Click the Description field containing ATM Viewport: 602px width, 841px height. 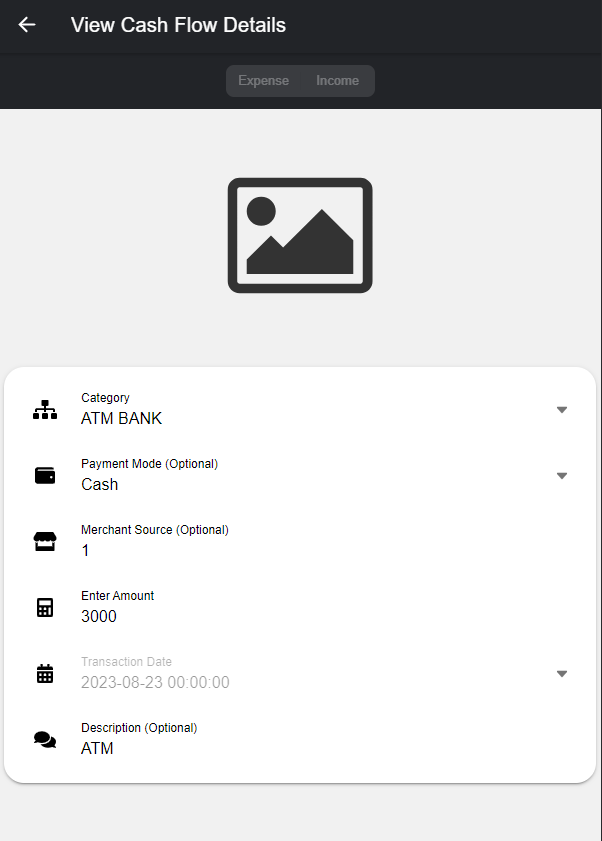(x=300, y=748)
